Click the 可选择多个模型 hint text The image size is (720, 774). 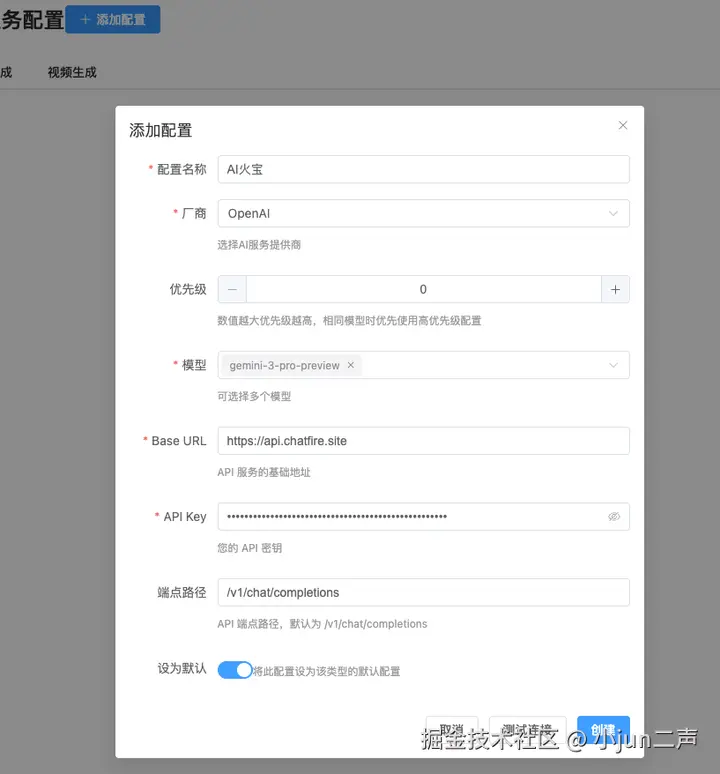(254, 396)
